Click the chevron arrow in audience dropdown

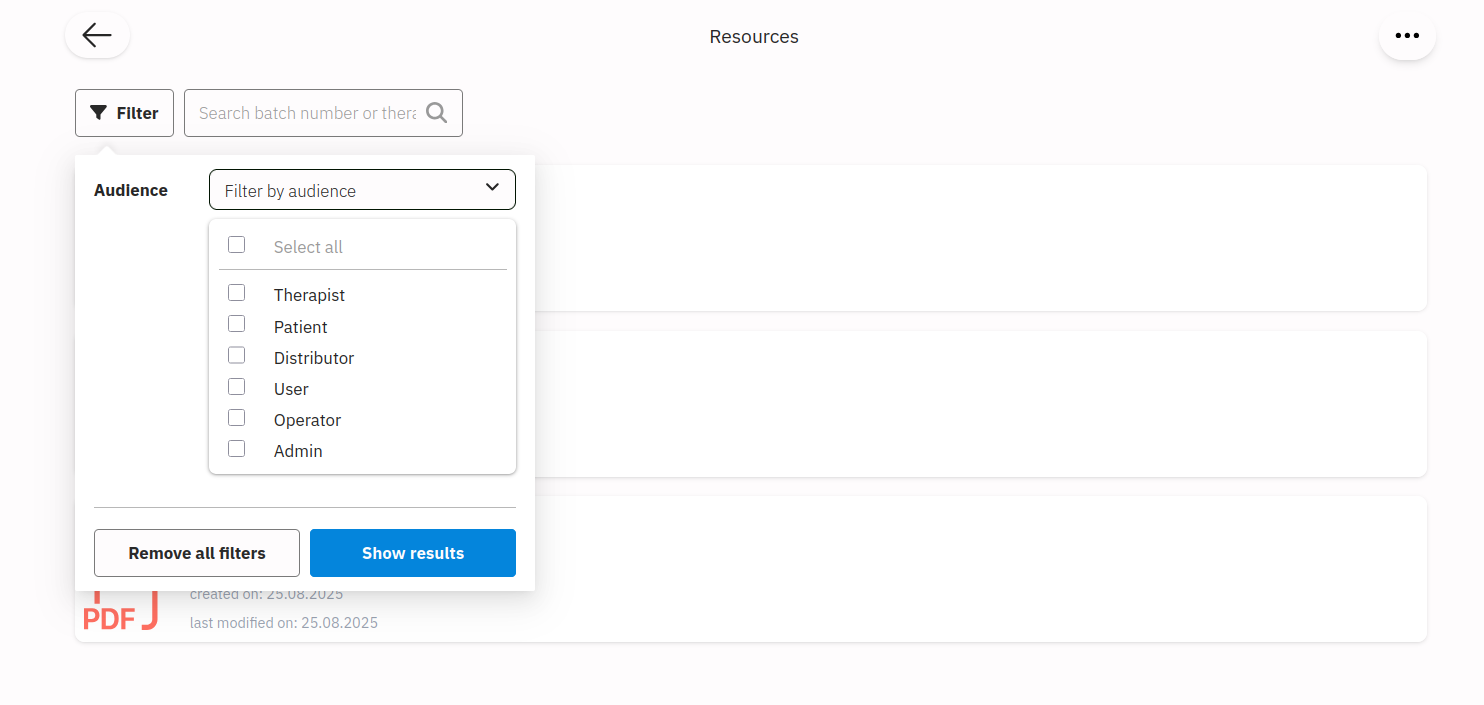coord(492,188)
